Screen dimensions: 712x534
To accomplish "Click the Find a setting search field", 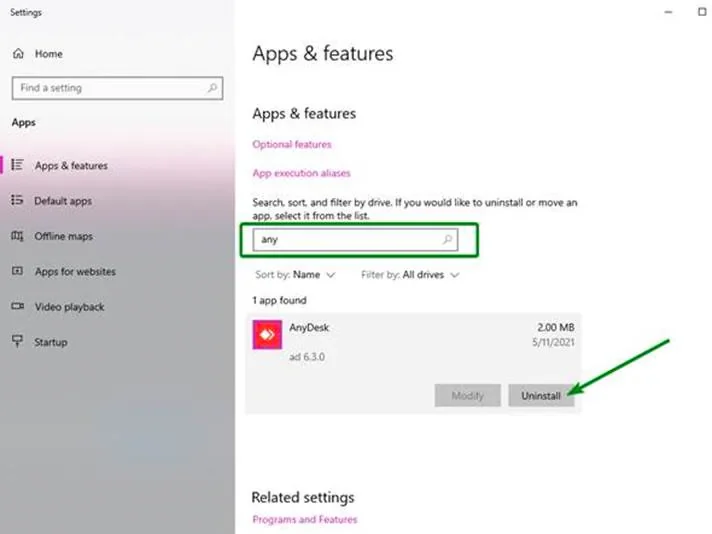I will 108,88.
